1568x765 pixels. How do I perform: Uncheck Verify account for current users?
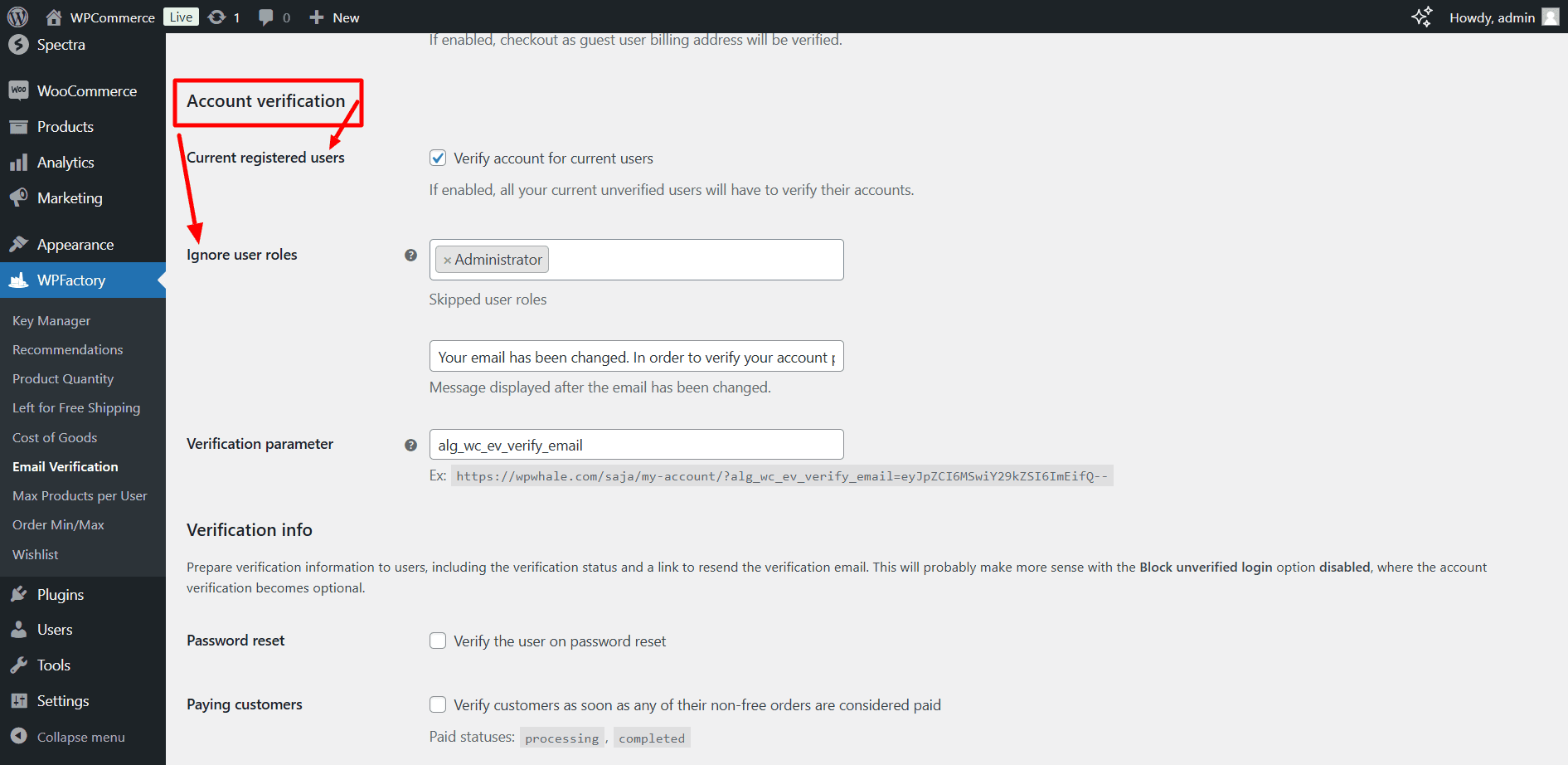pos(438,158)
